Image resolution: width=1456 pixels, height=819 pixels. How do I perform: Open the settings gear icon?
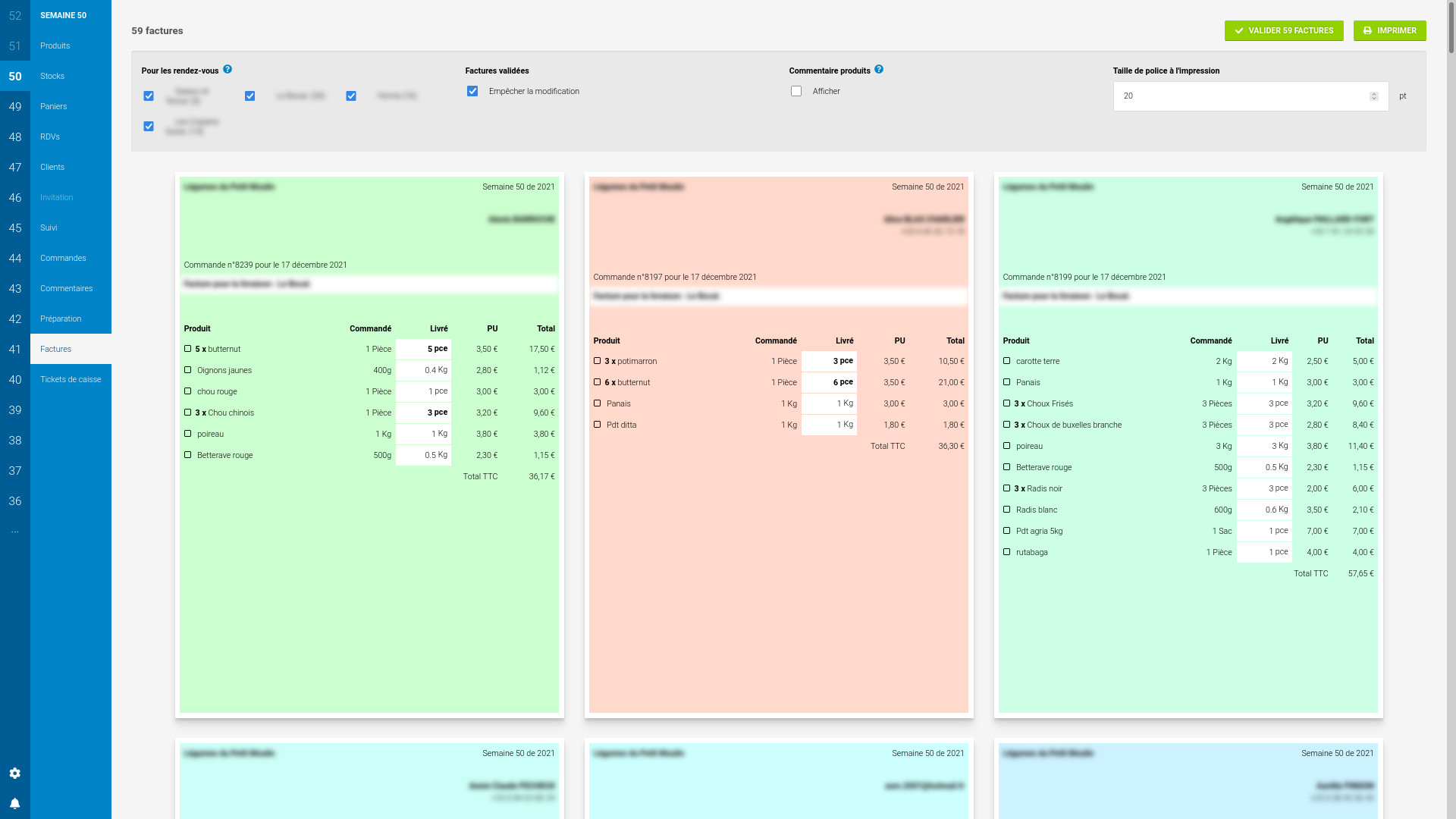tap(14, 773)
